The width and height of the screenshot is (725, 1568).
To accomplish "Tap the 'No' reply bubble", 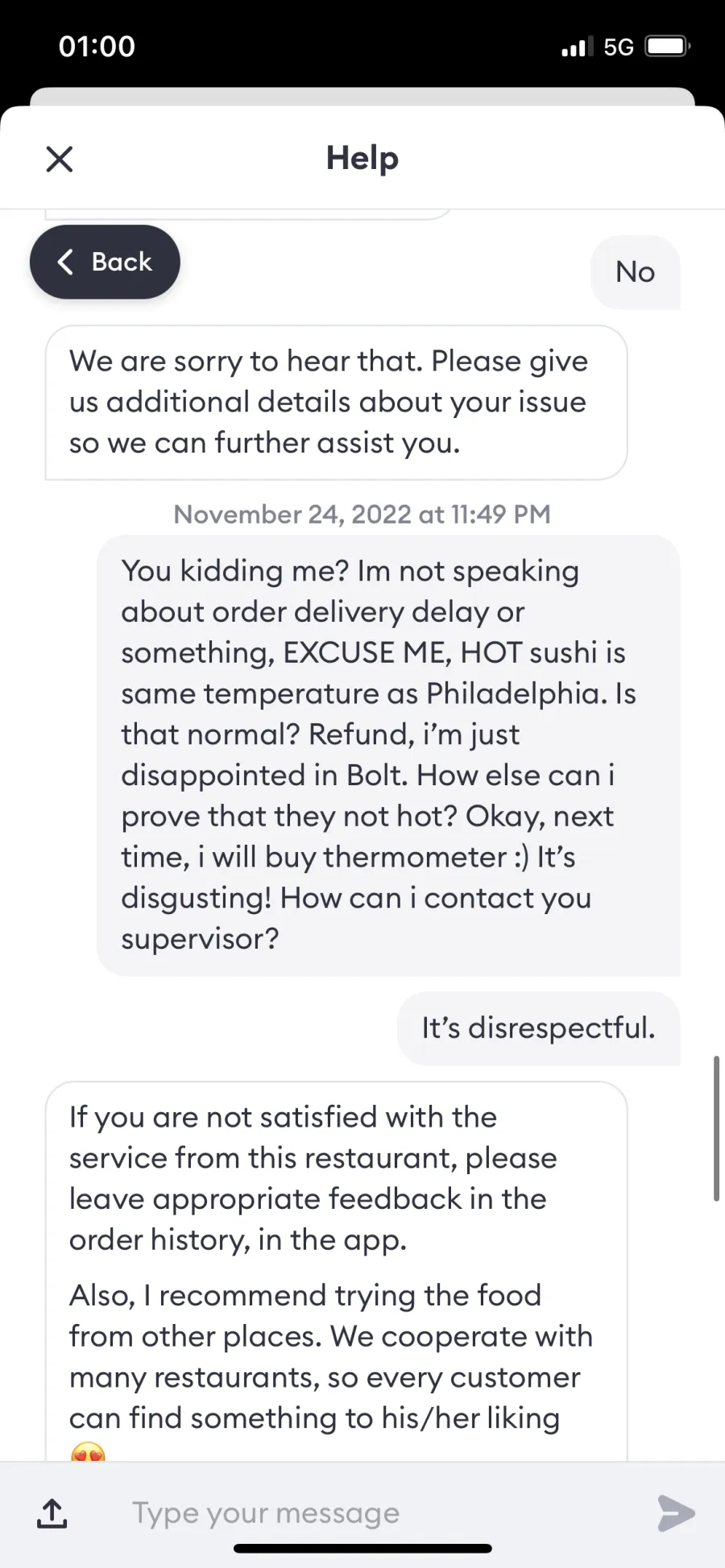I will coord(636,272).
